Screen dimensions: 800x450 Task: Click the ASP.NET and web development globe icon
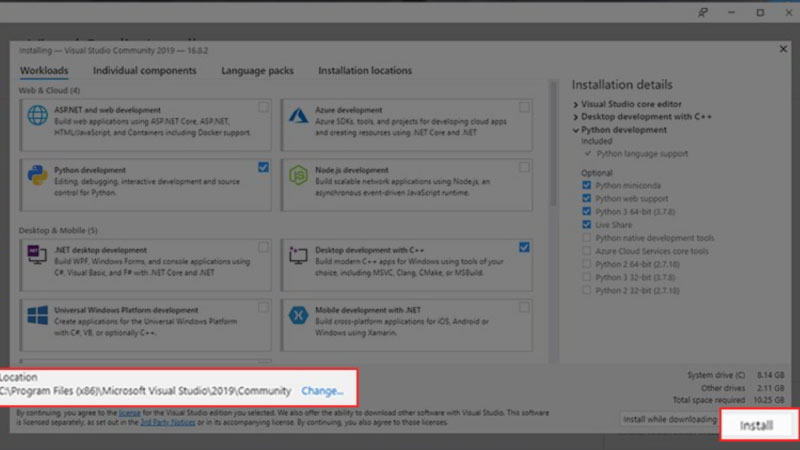[37, 116]
